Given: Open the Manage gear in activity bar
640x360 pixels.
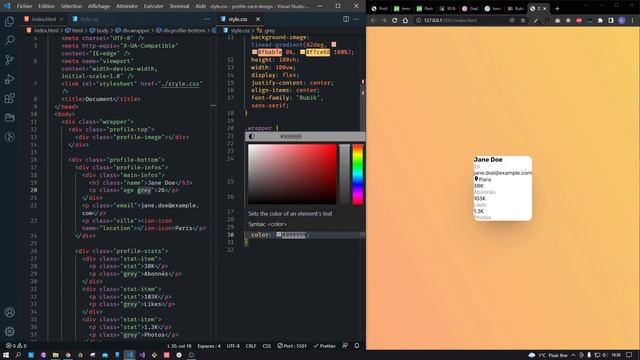Looking at the screenshot, I should [9, 331].
